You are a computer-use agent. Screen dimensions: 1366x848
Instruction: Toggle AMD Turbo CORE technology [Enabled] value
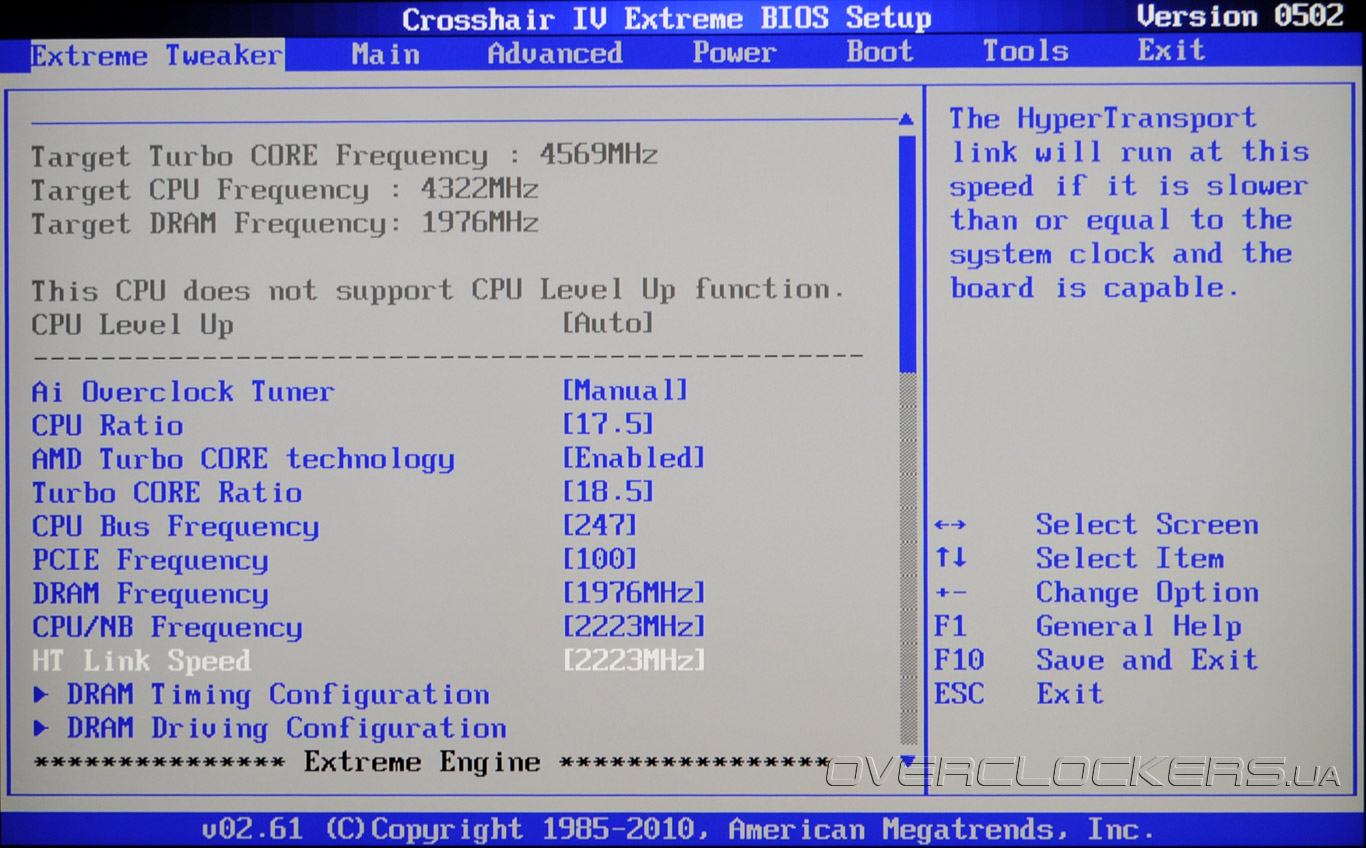click(x=633, y=458)
